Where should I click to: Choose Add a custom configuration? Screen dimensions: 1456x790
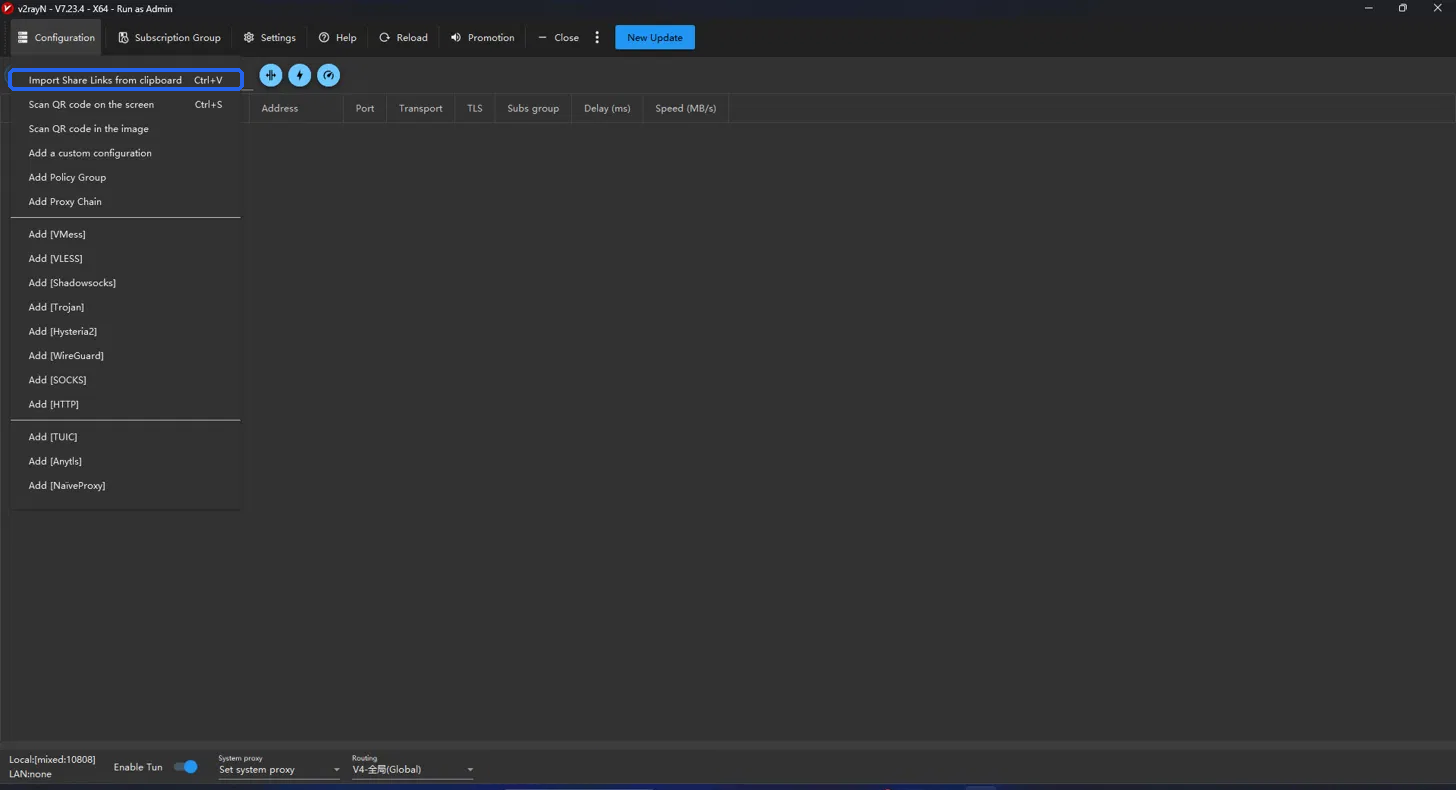[125, 153]
